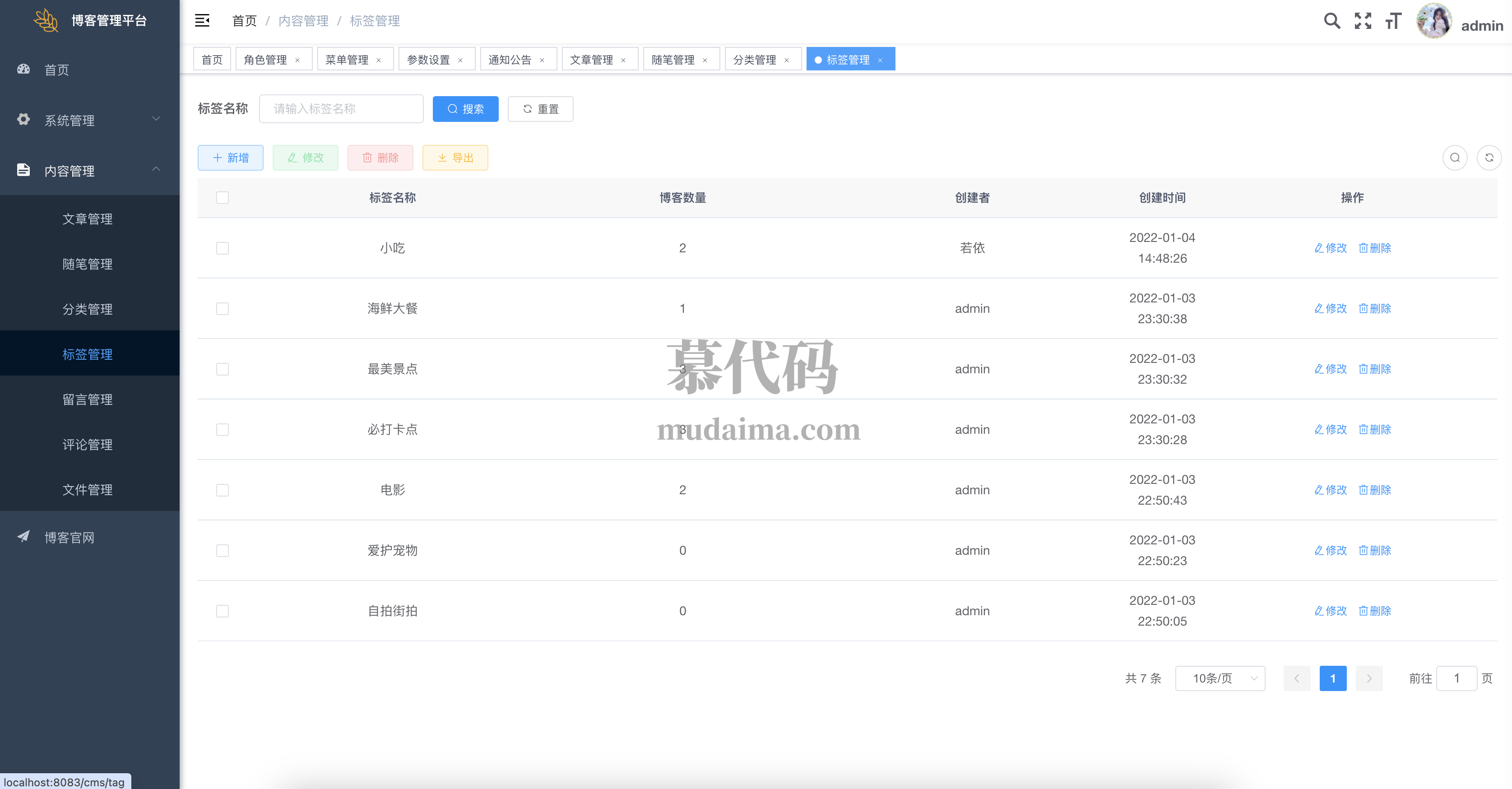The height and width of the screenshot is (789, 1512).
Task: Open 评论管理 in the sidebar
Action: pos(88,445)
